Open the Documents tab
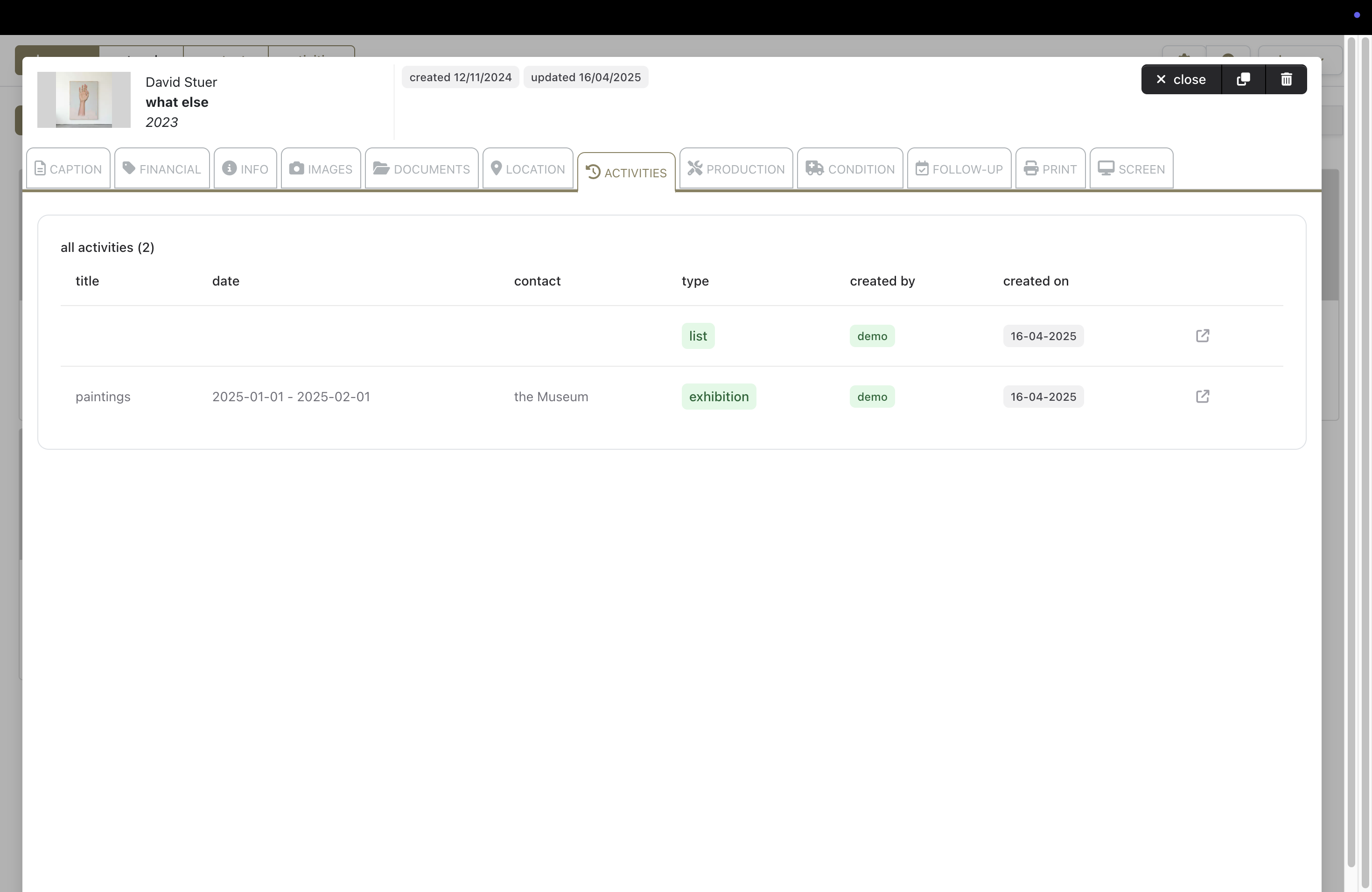 422,168
